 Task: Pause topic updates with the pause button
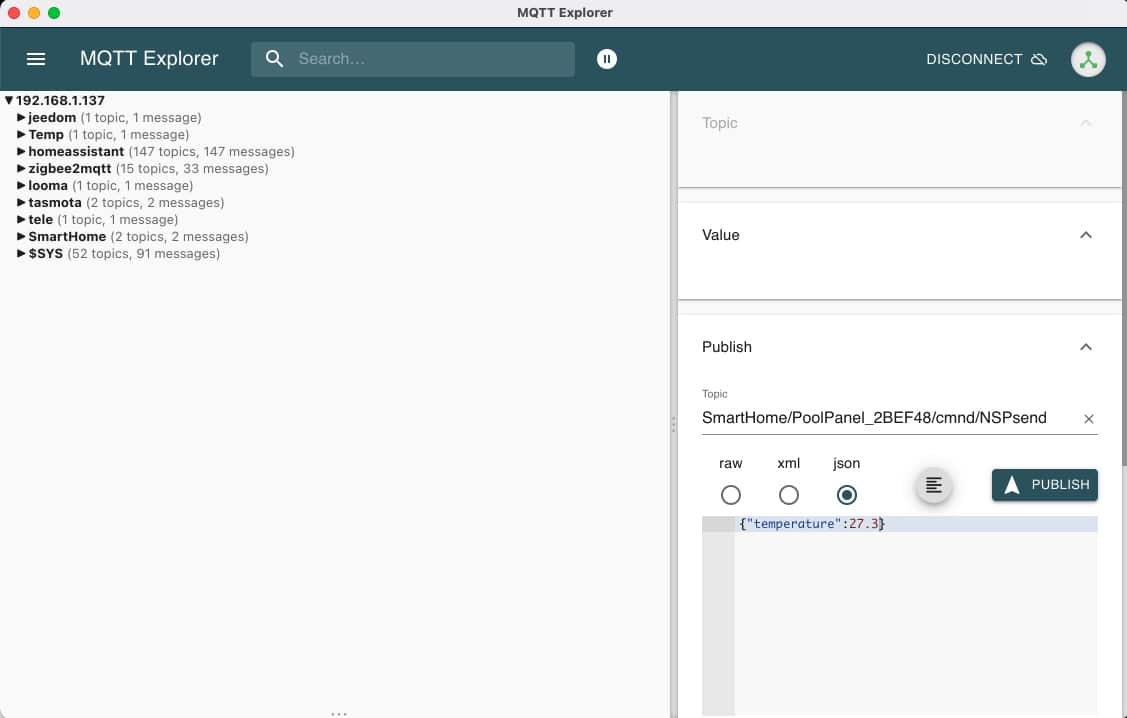pos(607,59)
